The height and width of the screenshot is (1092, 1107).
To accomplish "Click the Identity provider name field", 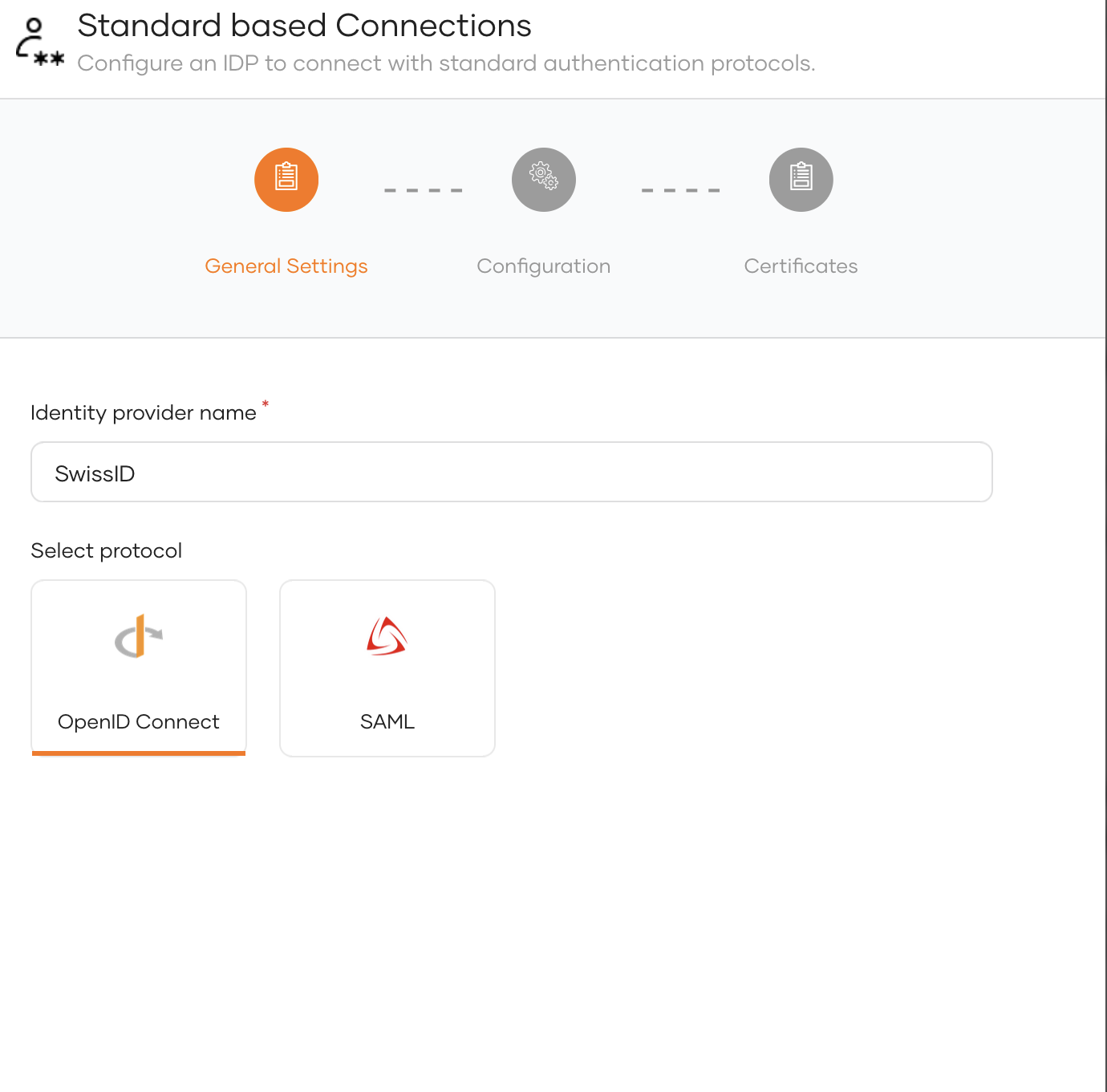I will pyautogui.click(x=512, y=473).
